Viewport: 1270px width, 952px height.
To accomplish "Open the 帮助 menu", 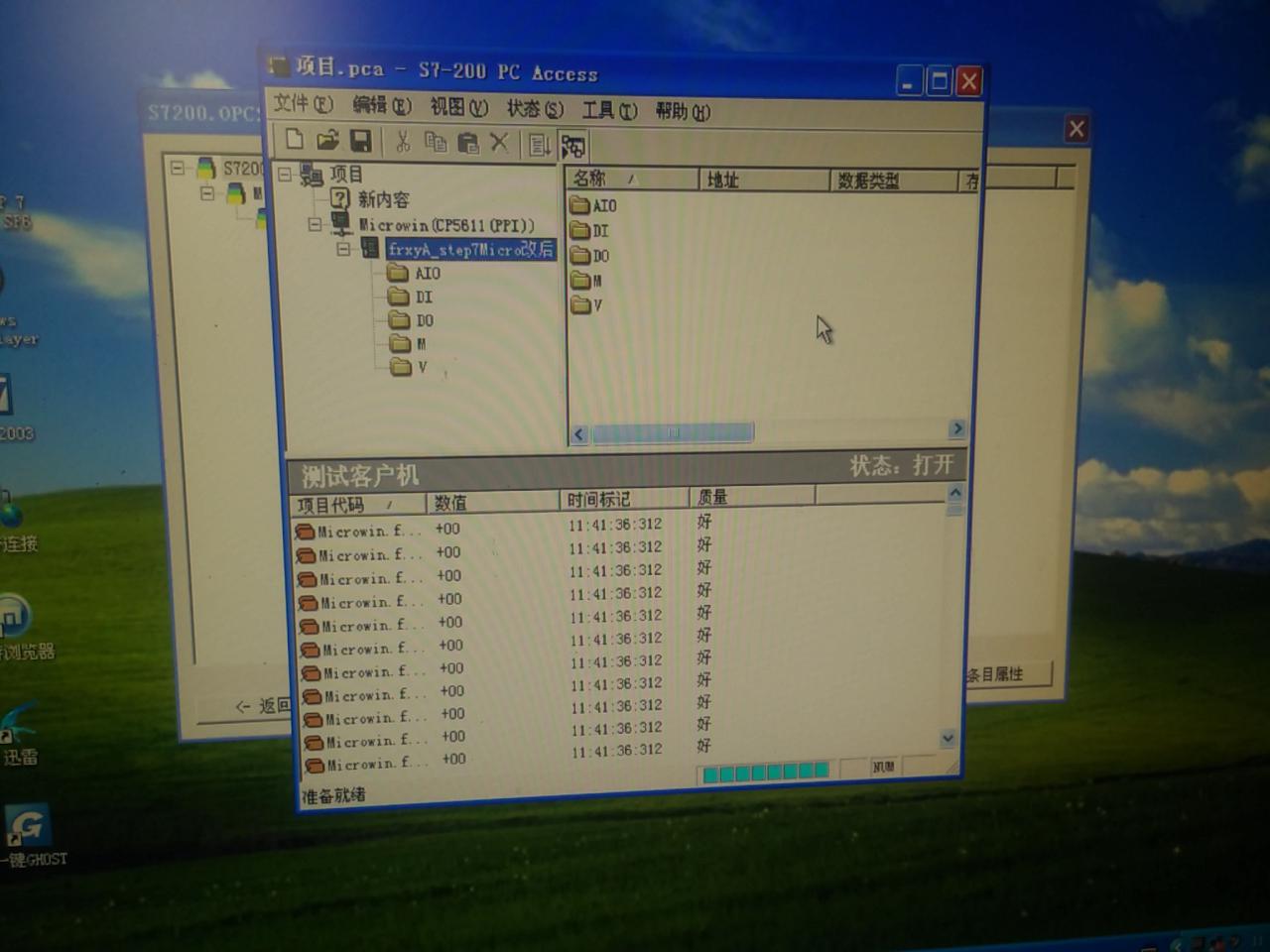I will point(683,111).
